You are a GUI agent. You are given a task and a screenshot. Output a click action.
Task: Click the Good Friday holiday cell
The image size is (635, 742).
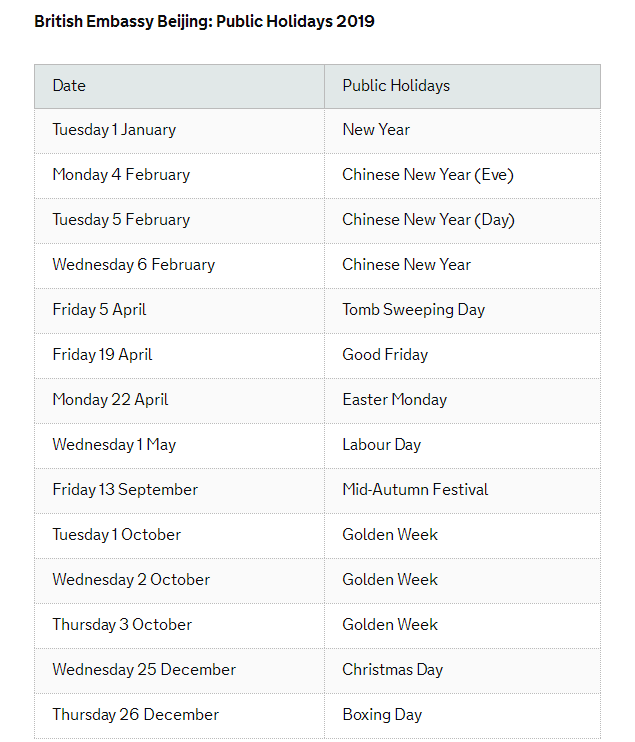click(385, 355)
